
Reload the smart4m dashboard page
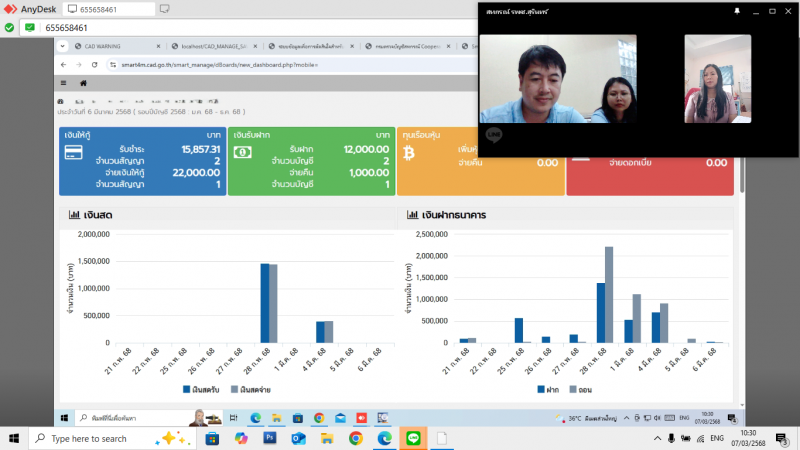(x=94, y=65)
